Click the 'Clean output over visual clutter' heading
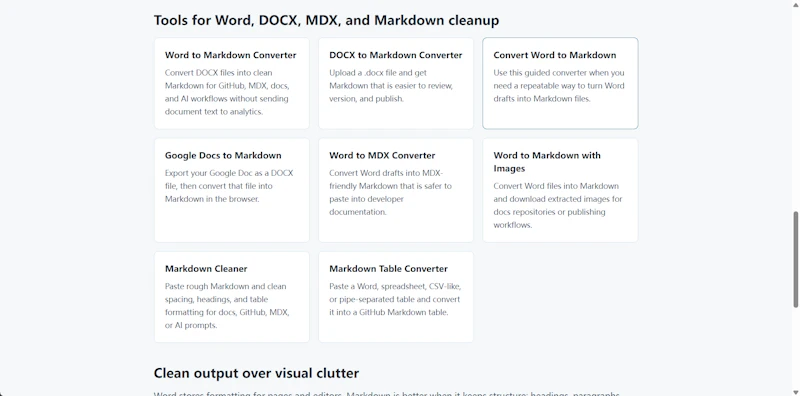The width and height of the screenshot is (800, 396). point(256,373)
